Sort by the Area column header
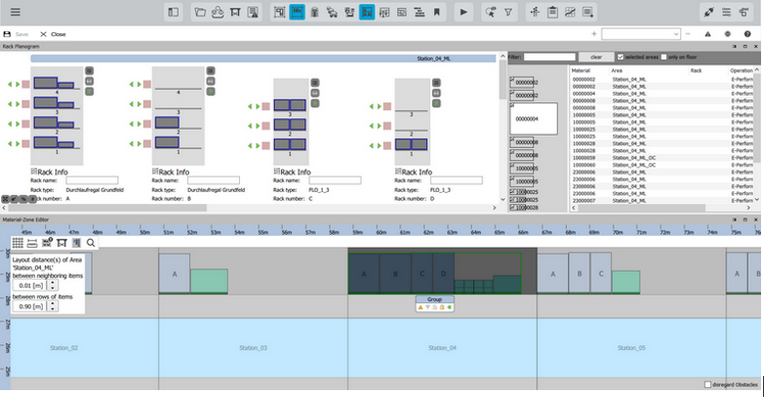 click(617, 71)
